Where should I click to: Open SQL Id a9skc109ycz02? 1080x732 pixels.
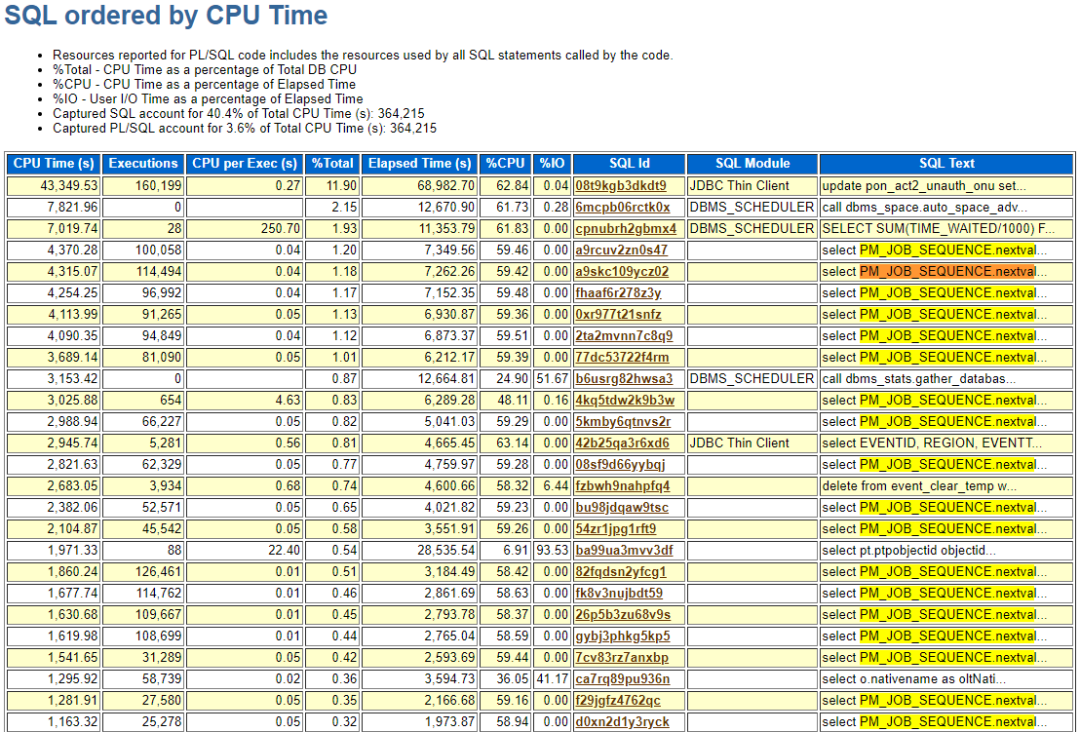622,272
